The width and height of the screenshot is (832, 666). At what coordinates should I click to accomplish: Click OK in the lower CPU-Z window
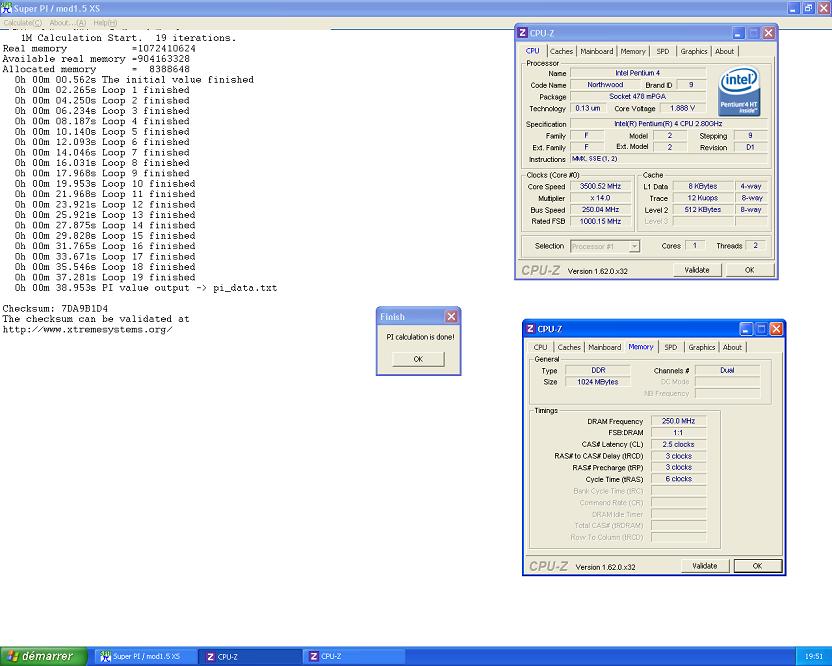coord(757,566)
